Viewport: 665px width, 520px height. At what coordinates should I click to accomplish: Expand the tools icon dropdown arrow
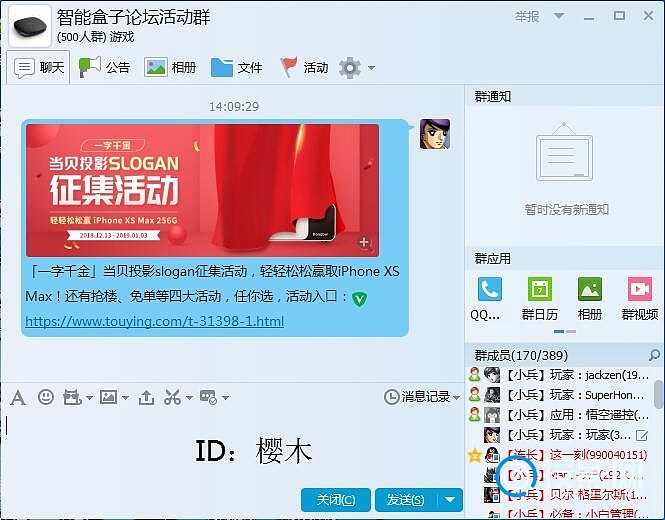[x=226, y=398]
